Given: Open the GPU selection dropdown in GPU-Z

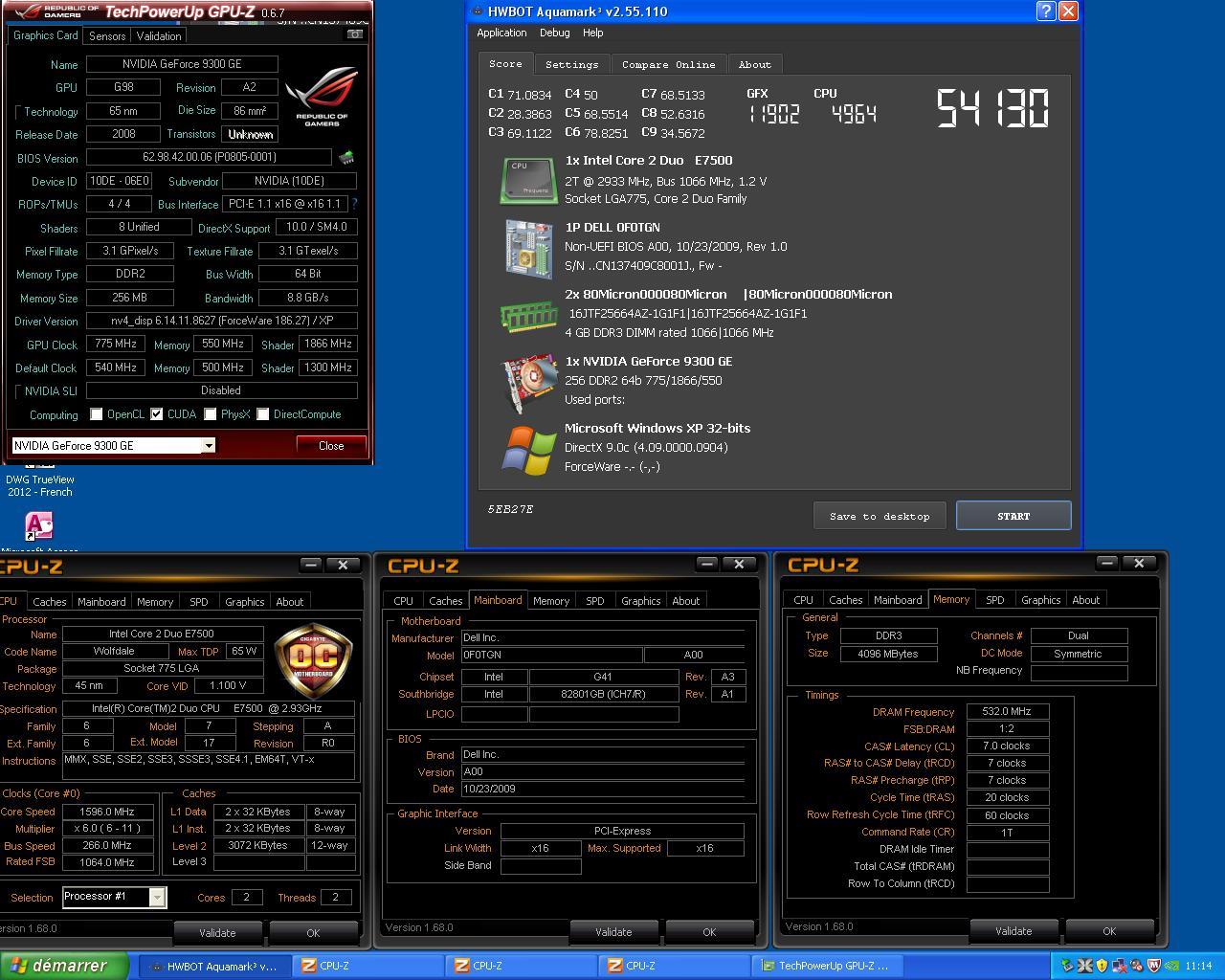Looking at the screenshot, I should click(x=208, y=446).
